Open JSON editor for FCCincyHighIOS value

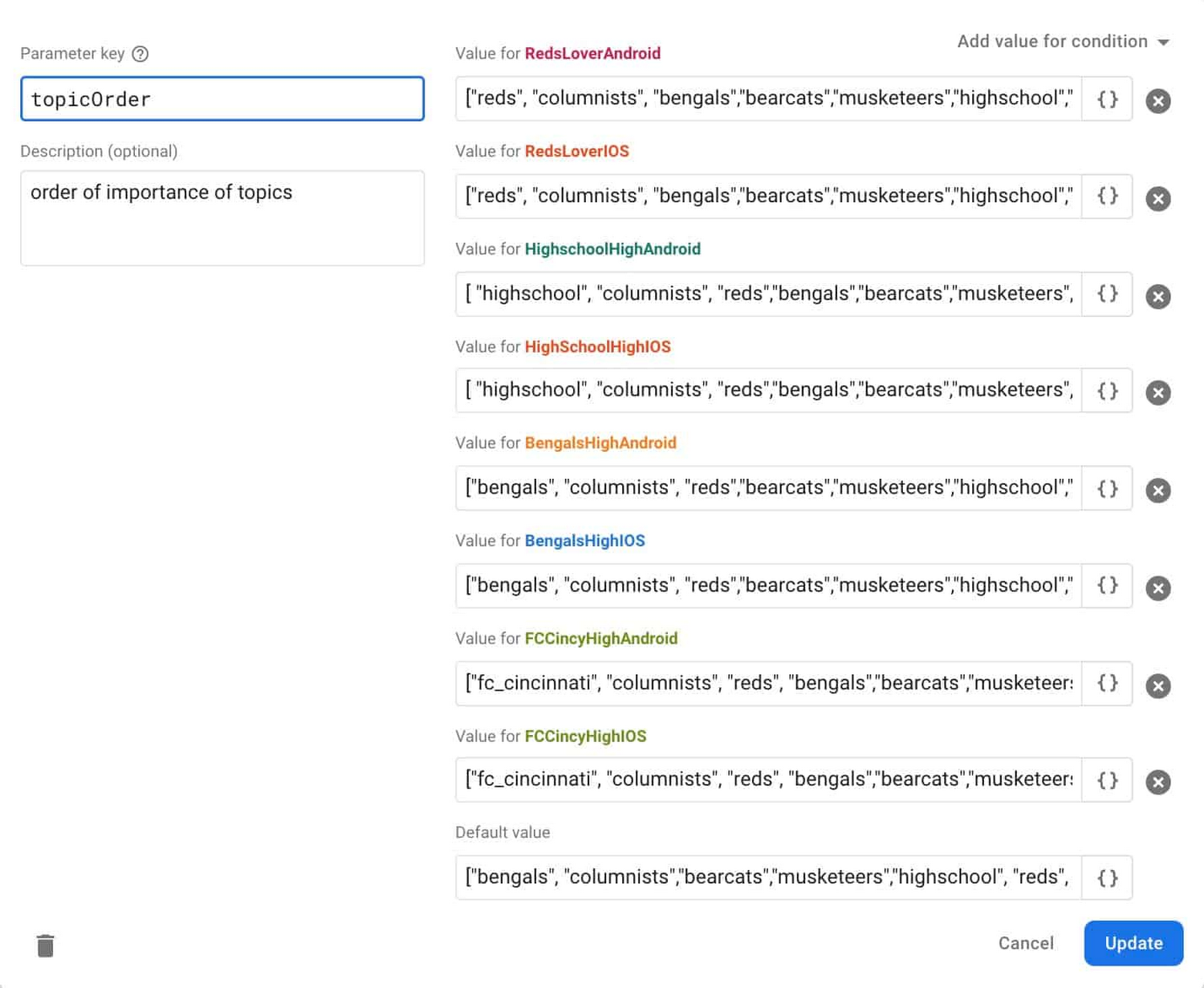pyautogui.click(x=1107, y=780)
